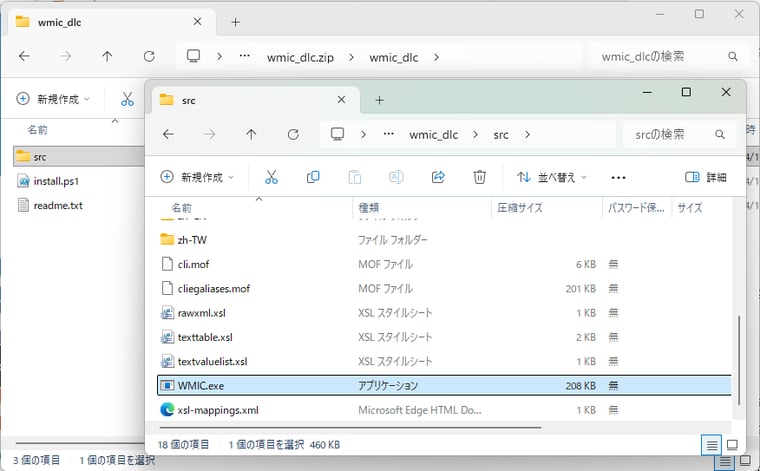Click the paste icon in src toolbar
This screenshot has height=471, width=760.
355,177
